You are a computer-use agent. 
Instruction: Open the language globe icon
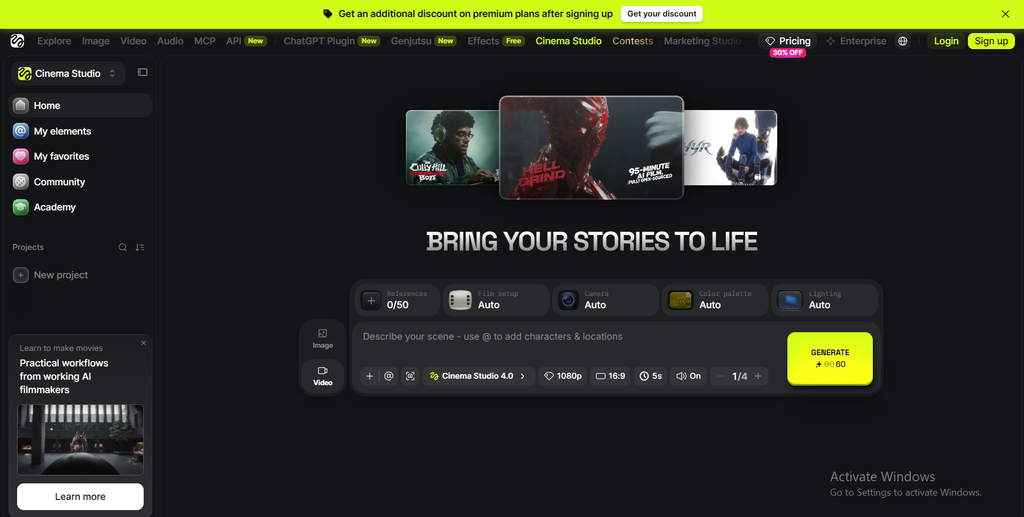903,41
